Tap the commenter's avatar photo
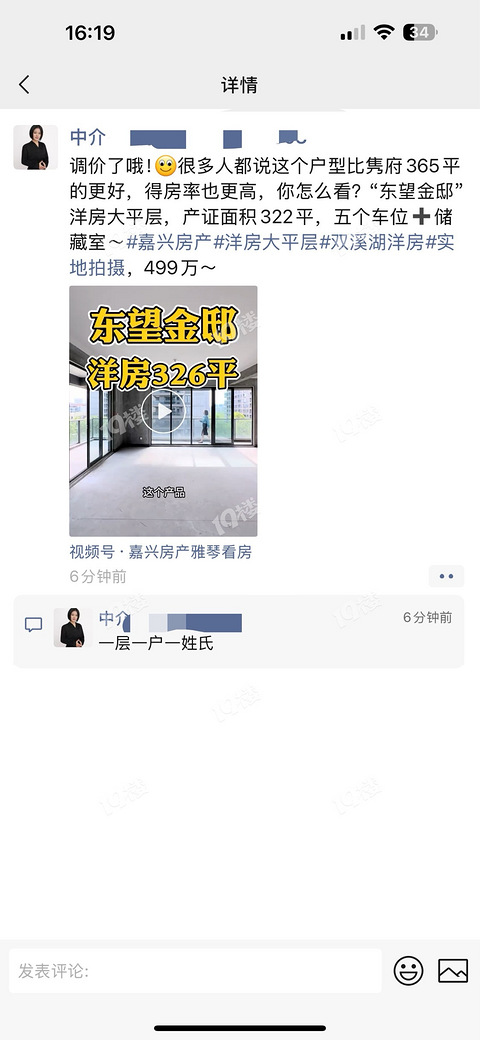The width and height of the screenshot is (480, 1040). click(72, 627)
